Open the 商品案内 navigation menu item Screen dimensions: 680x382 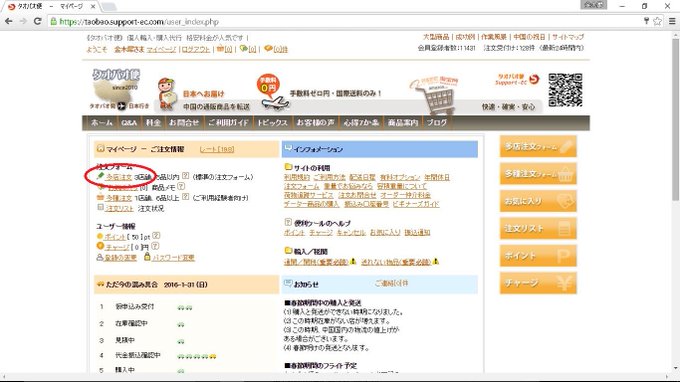click(402, 123)
